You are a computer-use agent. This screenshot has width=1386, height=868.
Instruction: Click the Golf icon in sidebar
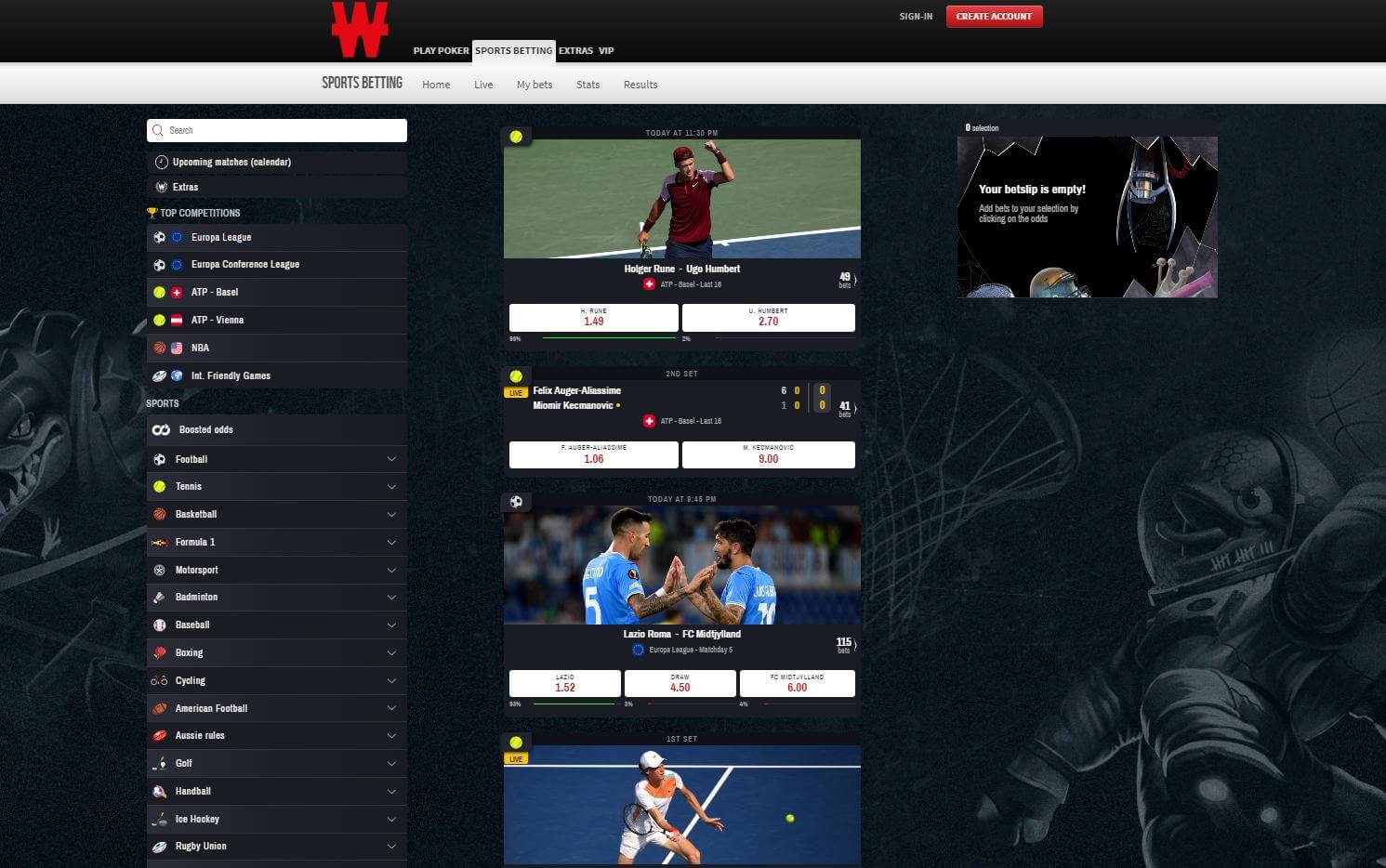159,763
